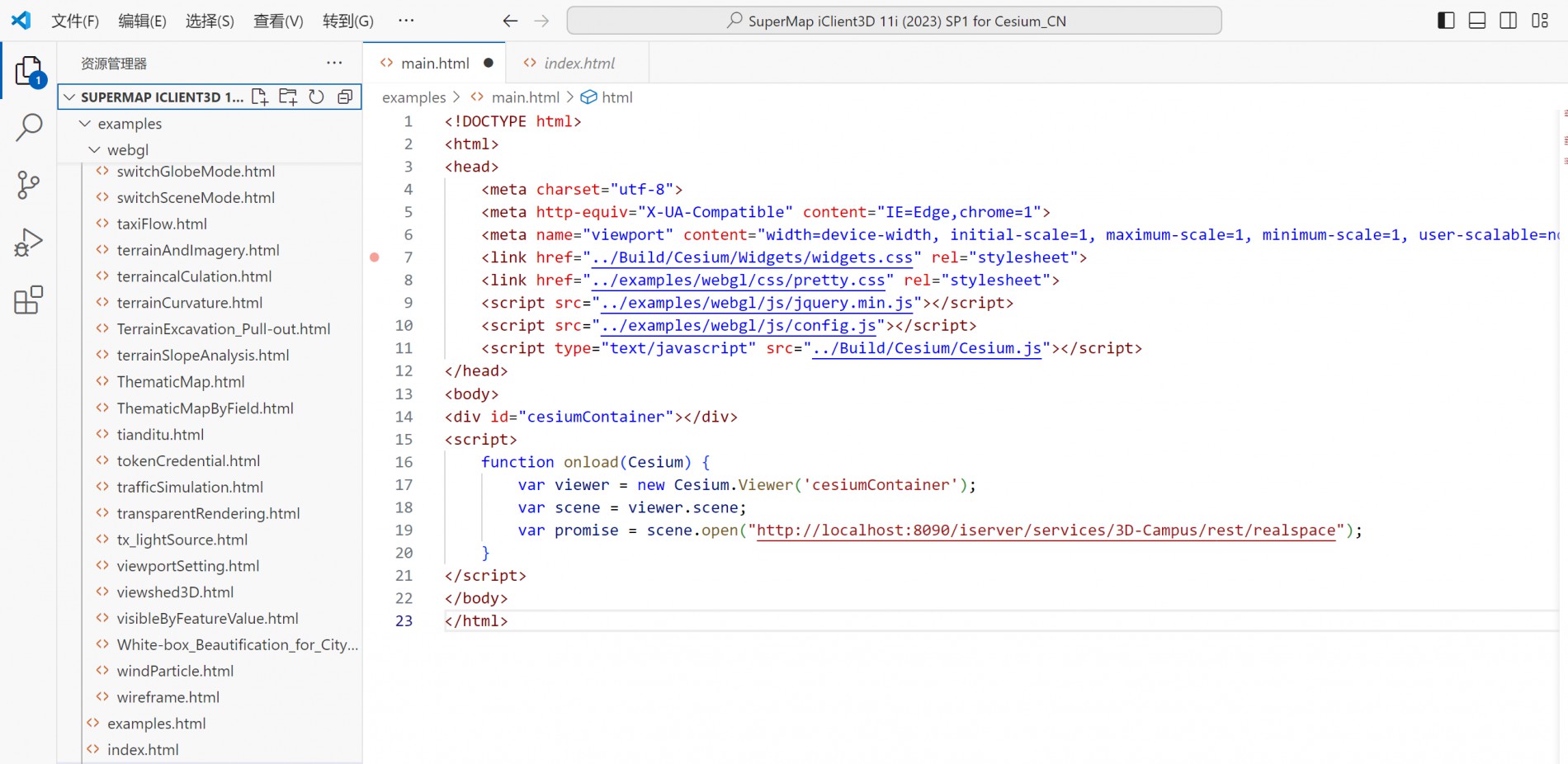Screen dimensions: 1568x764
Task: Open explorer panel more actions ellipsis
Action: (x=334, y=63)
